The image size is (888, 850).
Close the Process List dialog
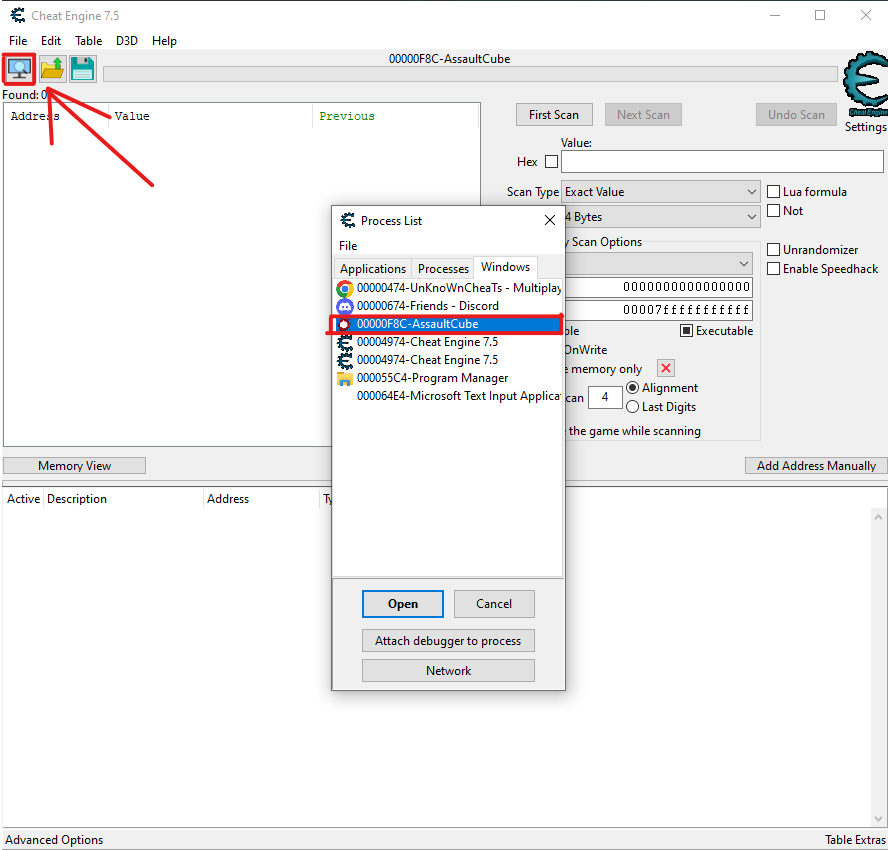pos(549,220)
